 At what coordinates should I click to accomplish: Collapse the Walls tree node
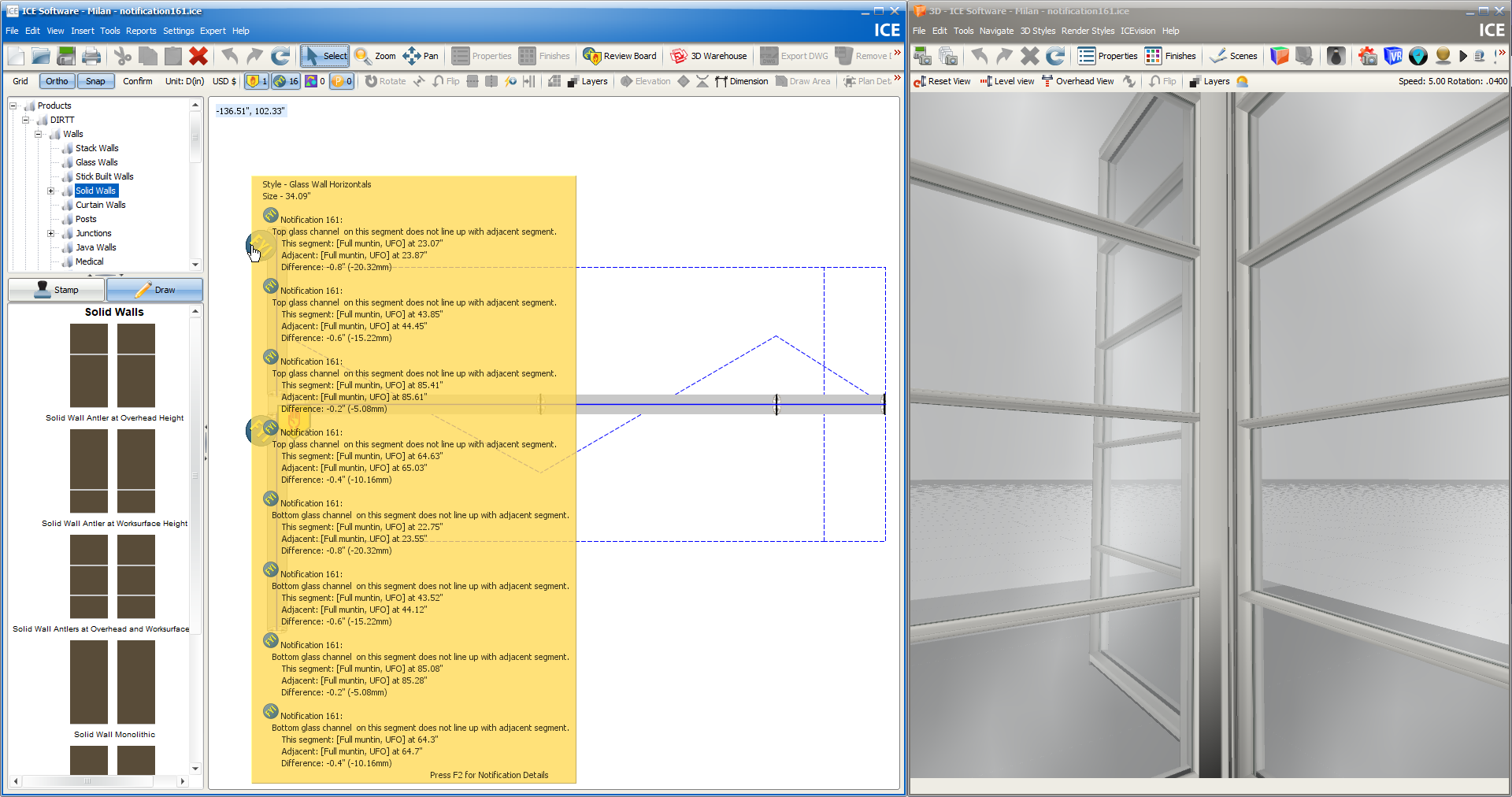click(39, 134)
